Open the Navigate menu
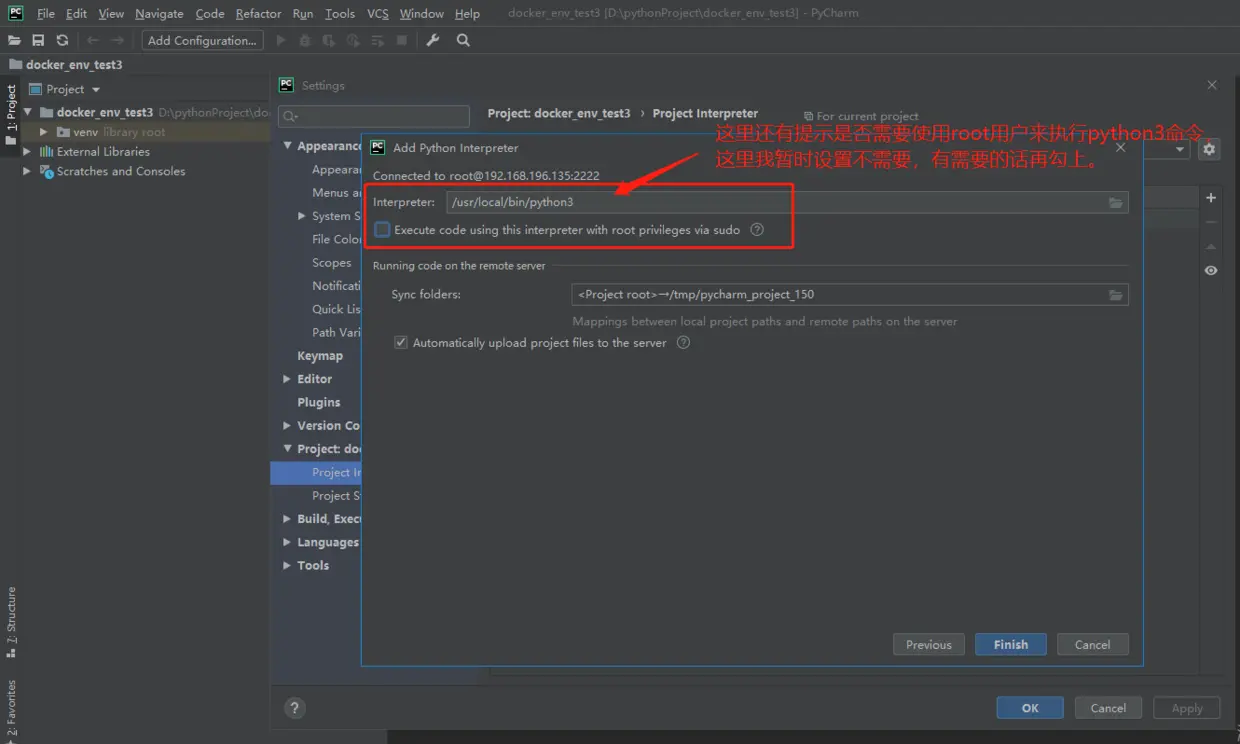1240x744 pixels. 159,14
